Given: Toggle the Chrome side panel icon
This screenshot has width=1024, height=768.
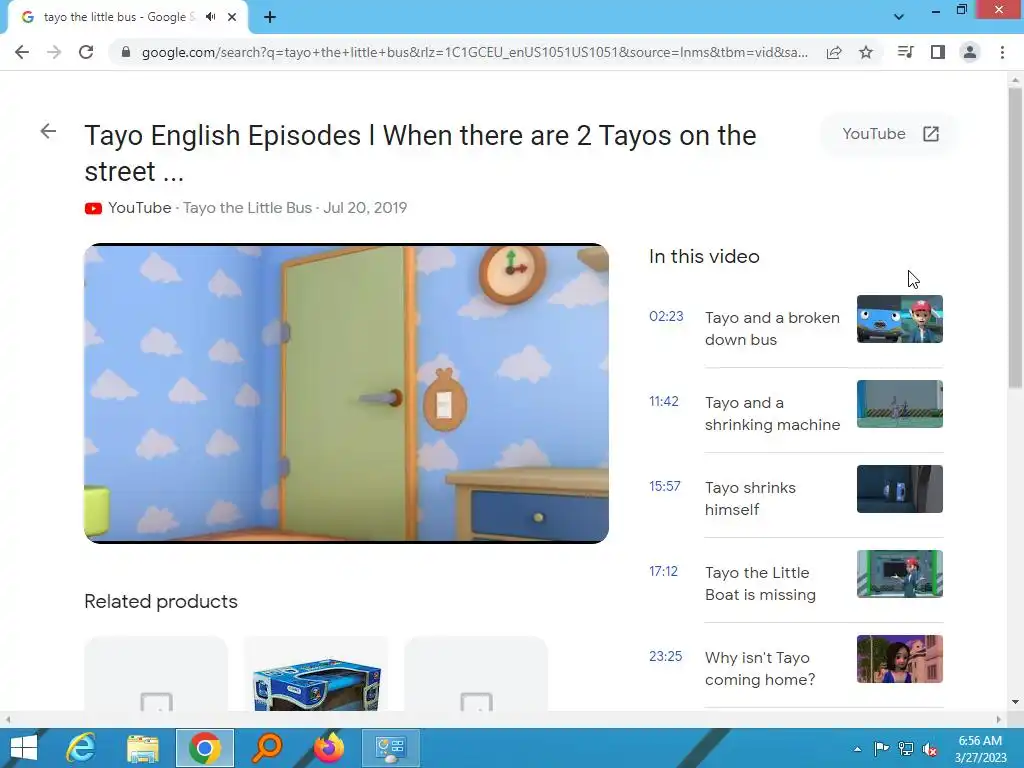Looking at the screenshot, I should (938, 52).
